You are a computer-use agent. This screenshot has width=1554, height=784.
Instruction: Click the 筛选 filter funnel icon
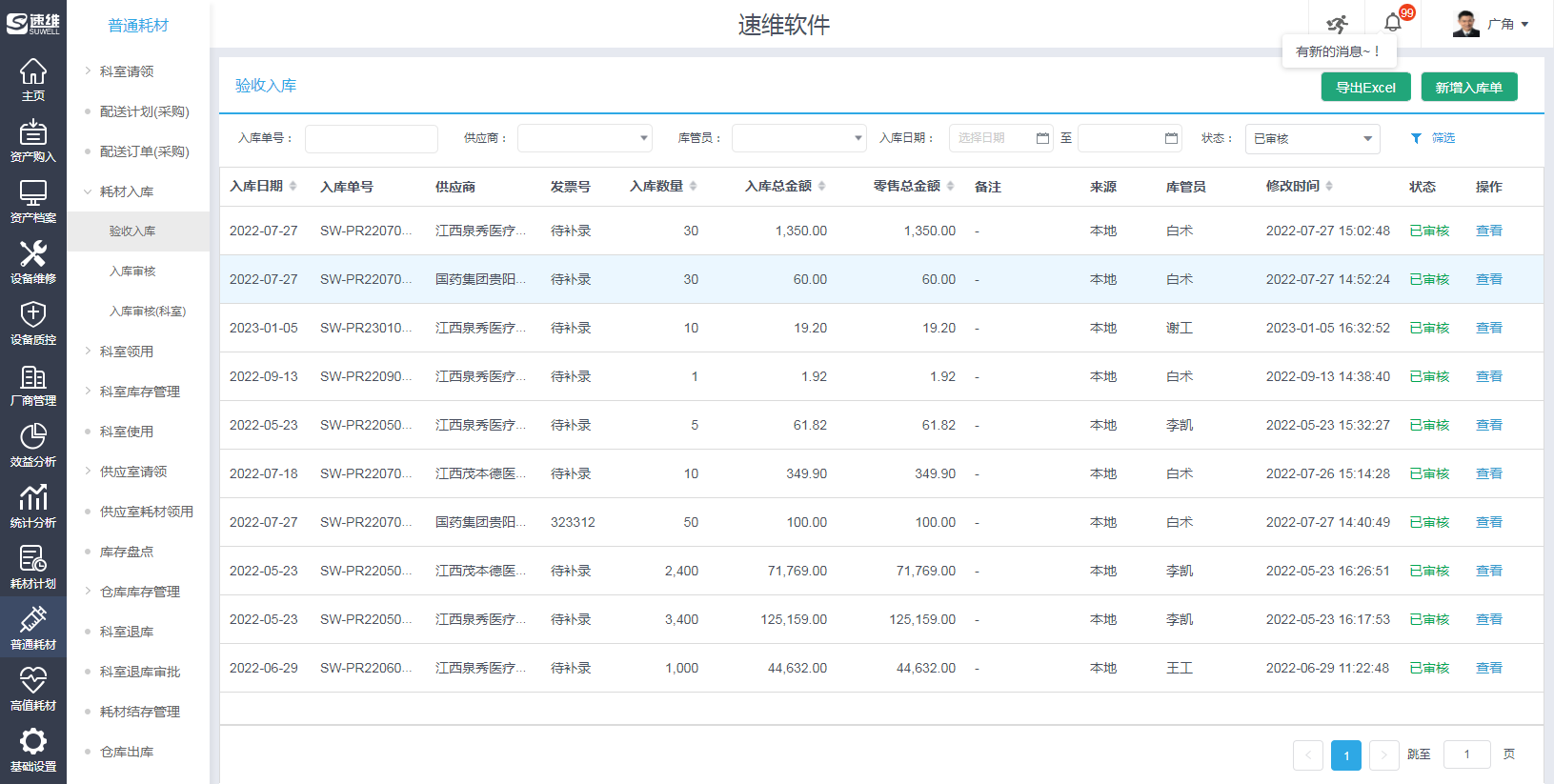click(x=1416, y=138)
